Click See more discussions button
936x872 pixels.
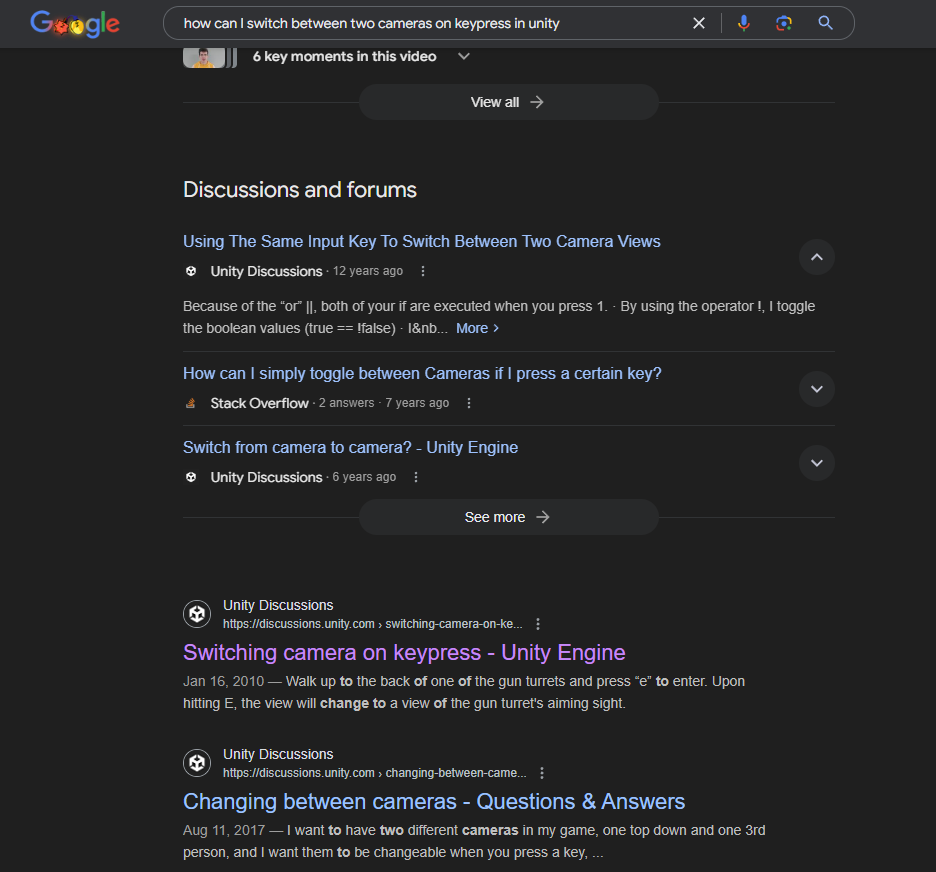point(508,517)
